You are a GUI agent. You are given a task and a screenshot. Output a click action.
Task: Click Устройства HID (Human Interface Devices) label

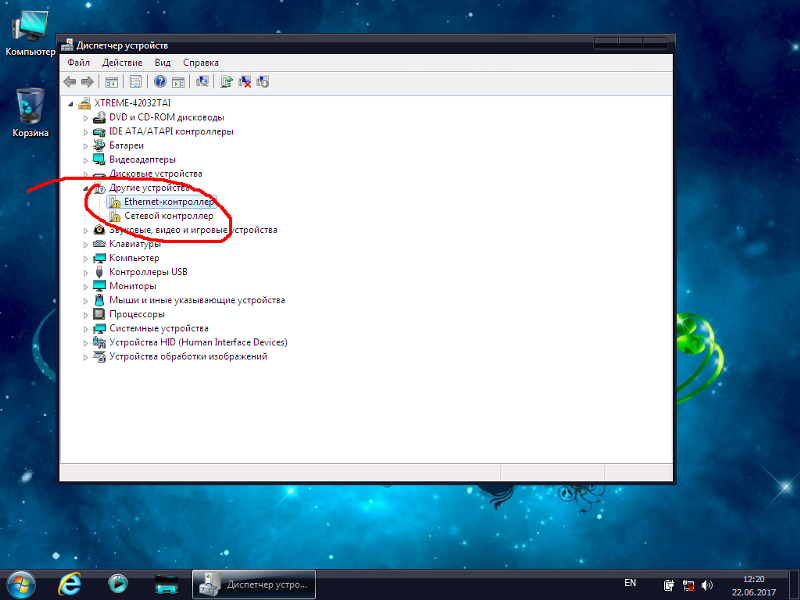[198, 342]
